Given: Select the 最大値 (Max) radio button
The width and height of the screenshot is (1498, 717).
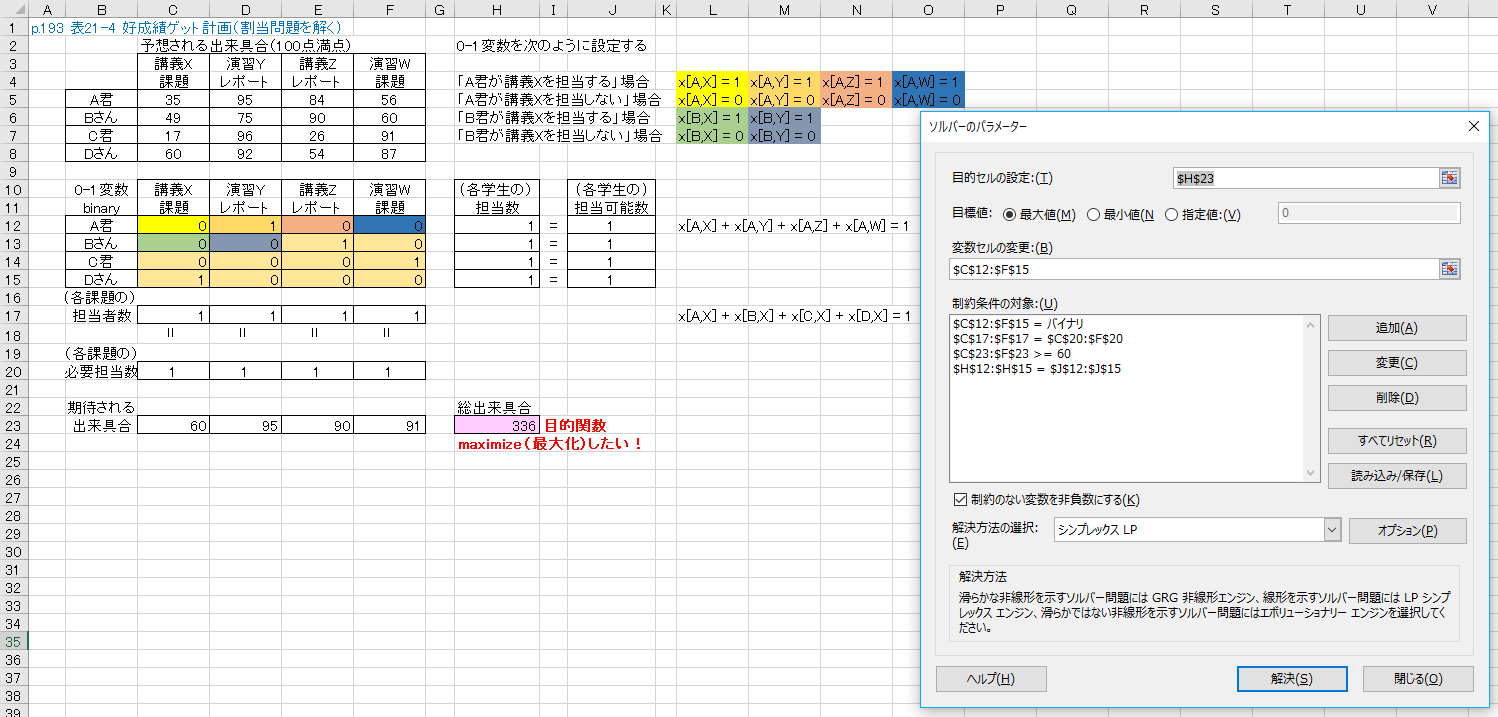Looking at the screenshot, I should [1009, 214].
